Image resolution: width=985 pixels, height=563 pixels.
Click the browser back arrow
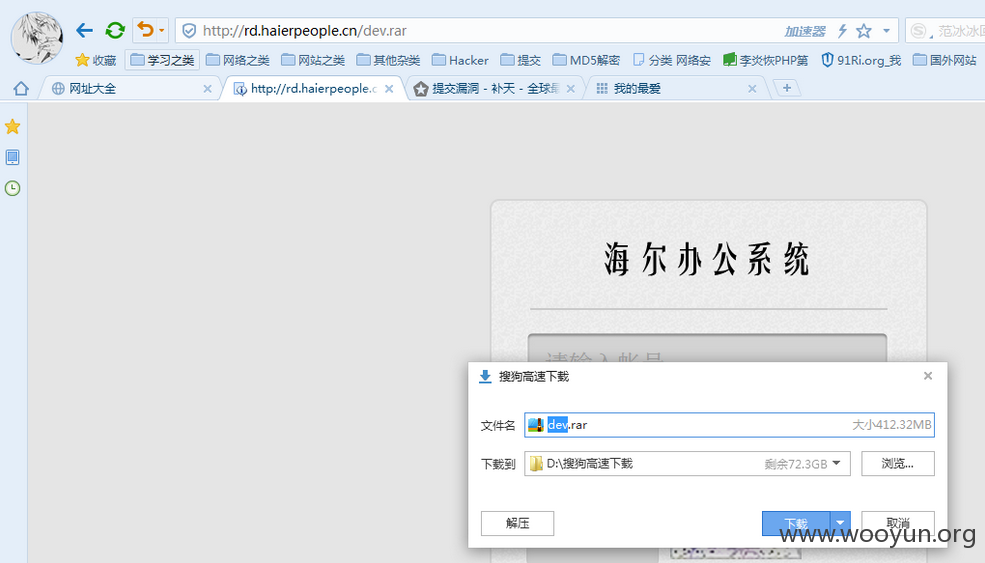coord(84,30)
